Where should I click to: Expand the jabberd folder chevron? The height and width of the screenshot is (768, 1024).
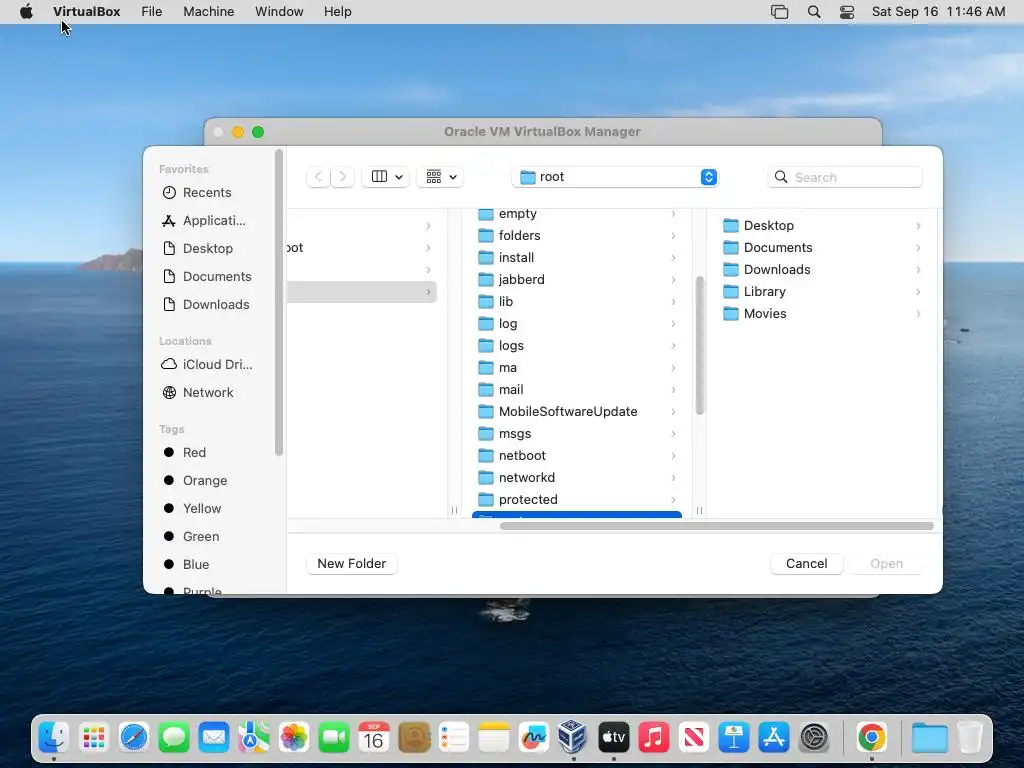coord(673,280)
